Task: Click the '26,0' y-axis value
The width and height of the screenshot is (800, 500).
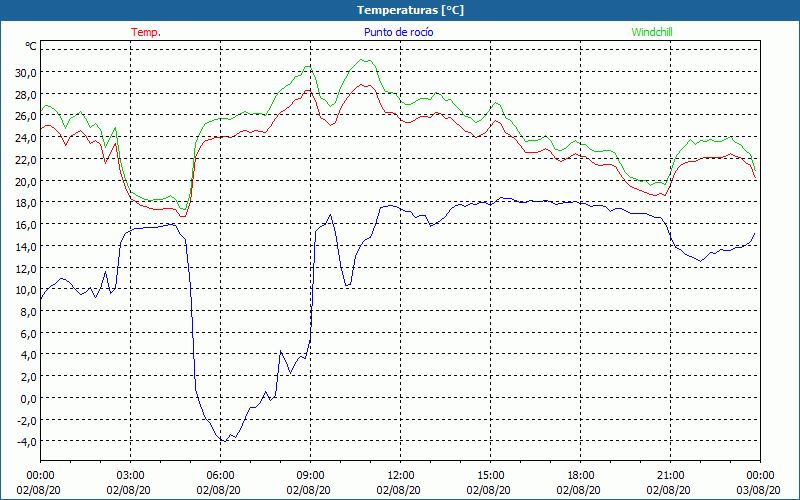Action: 26,116
